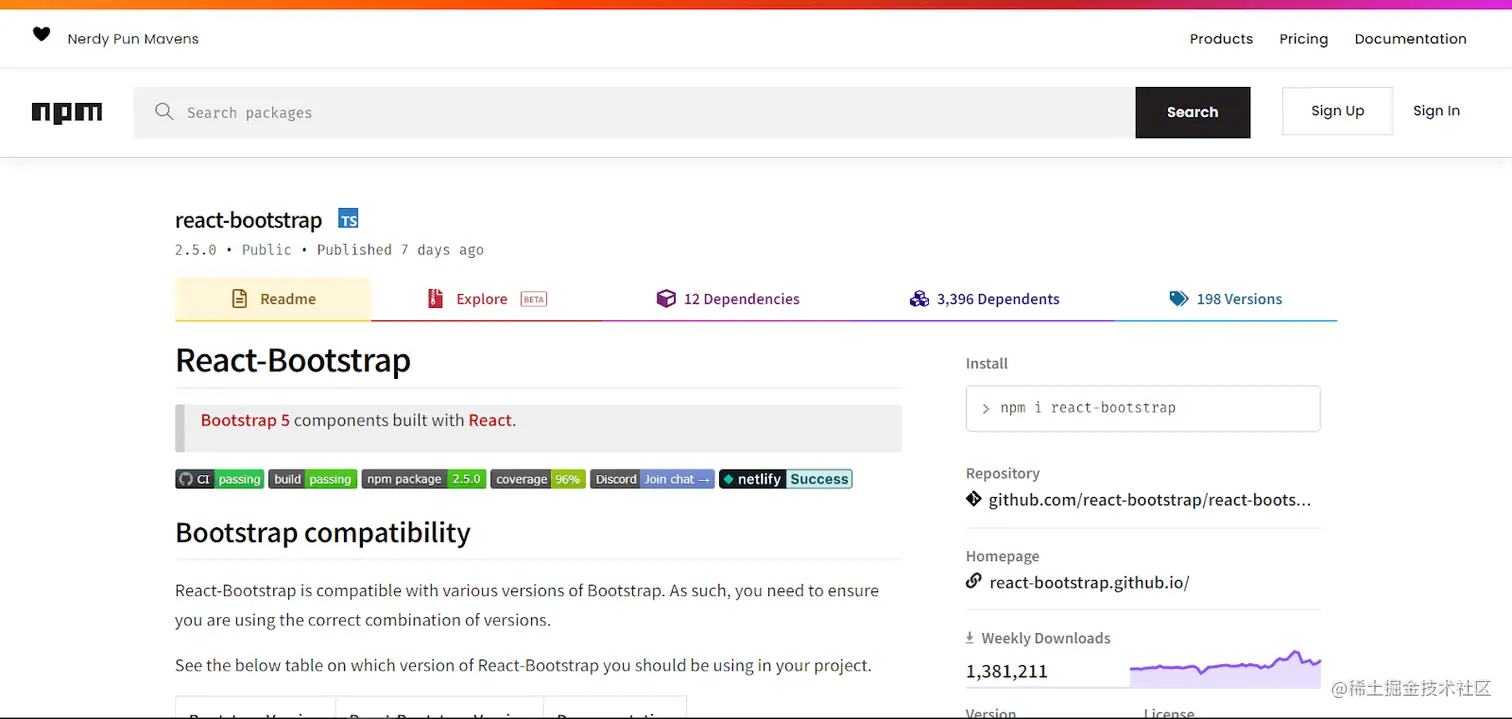The width and height of the screenshot is (1512, 719).
Task: Open the coverage 96% badge
Action: (538, 479)
